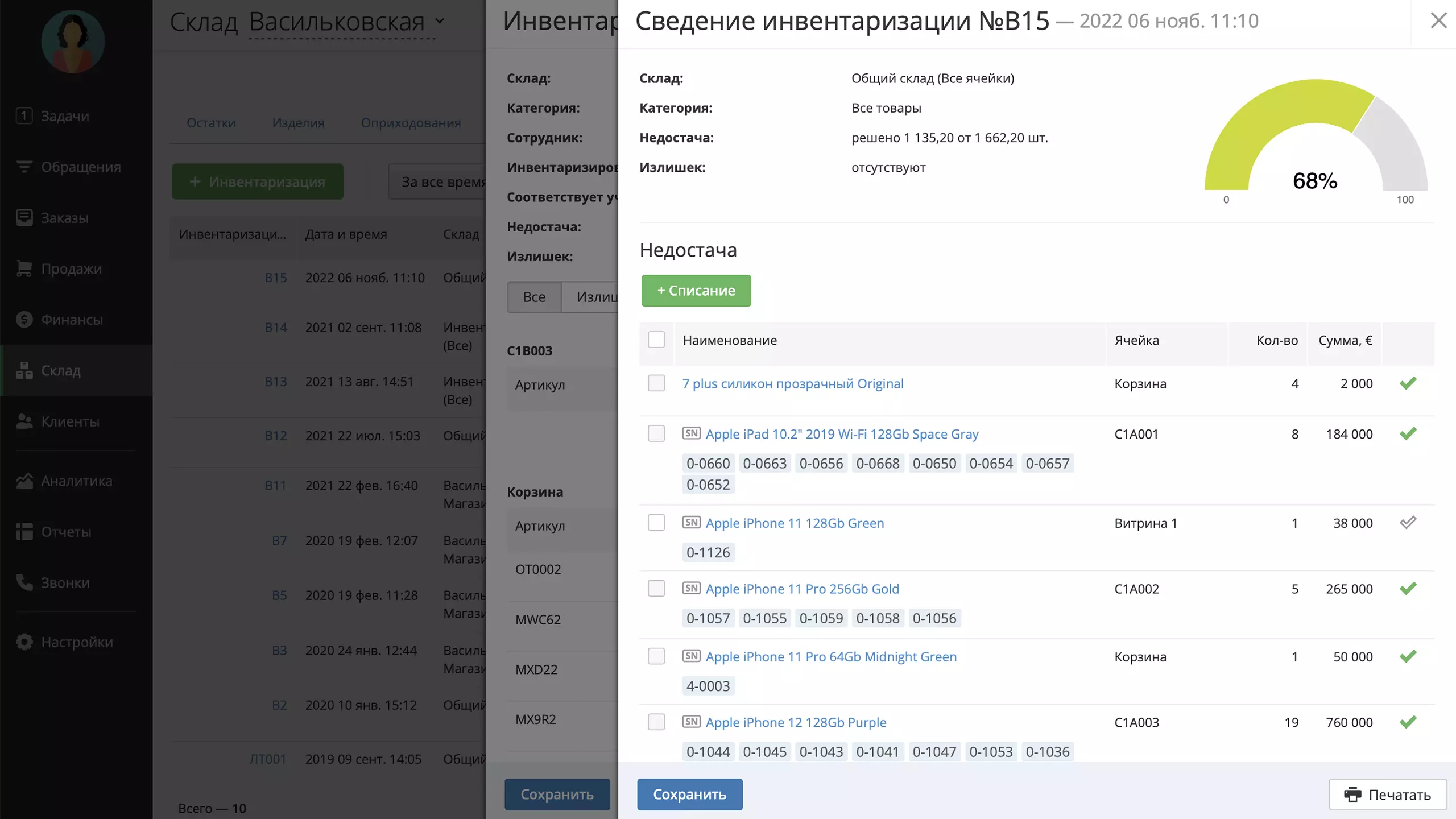Viewport: 1456px width, 819px height.
Task: Select Склад sidebar icon
Action: click(x=24, y=370)
